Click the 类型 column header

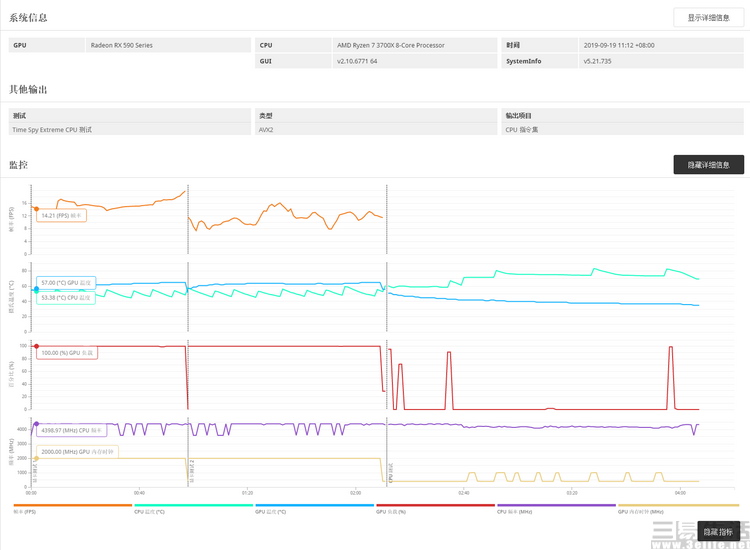click(x=376, y=115)
